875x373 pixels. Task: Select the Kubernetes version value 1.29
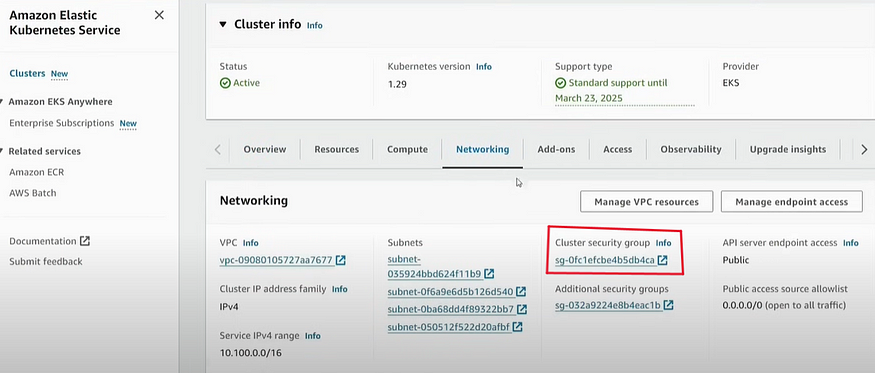[x=397, y=85]
